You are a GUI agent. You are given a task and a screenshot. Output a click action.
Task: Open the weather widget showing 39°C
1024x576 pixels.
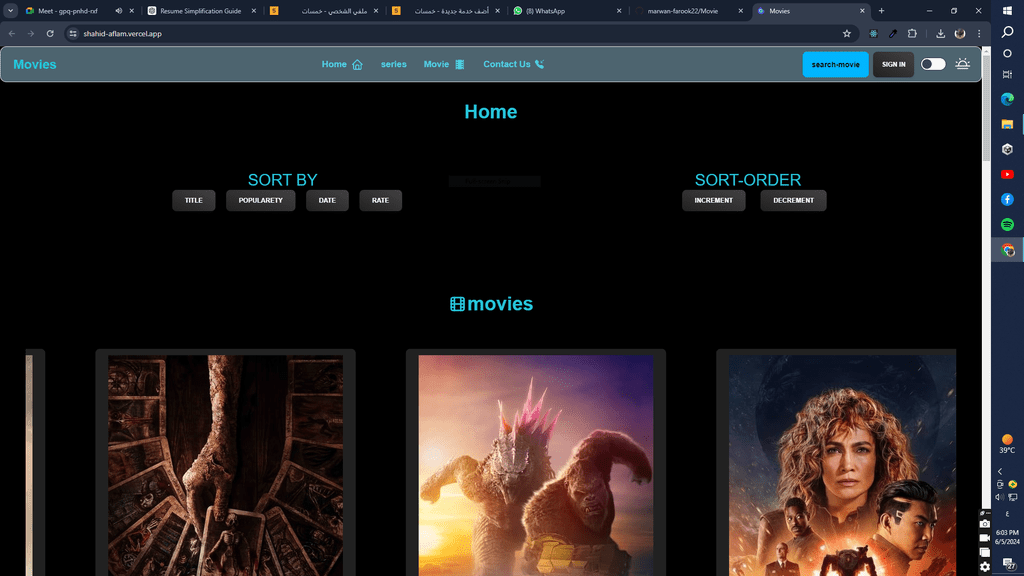point(1007,444)
